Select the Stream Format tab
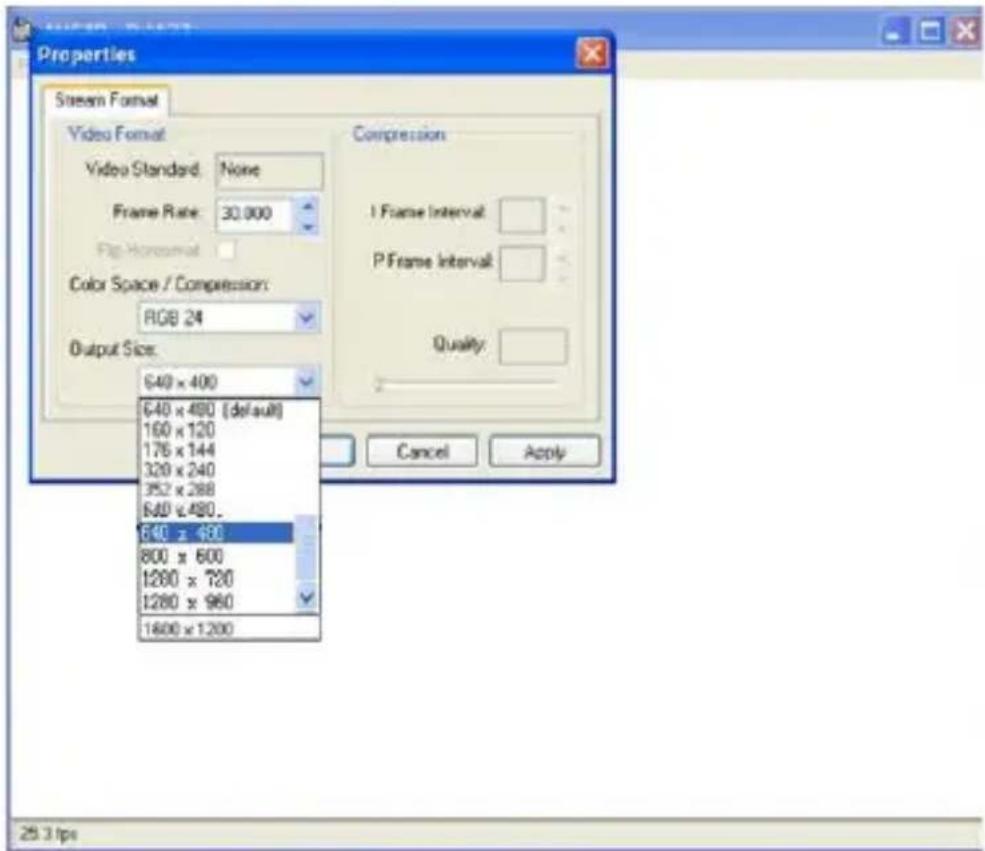The height and width of the screenshot is (851, 985). click(x=106, y=100)
